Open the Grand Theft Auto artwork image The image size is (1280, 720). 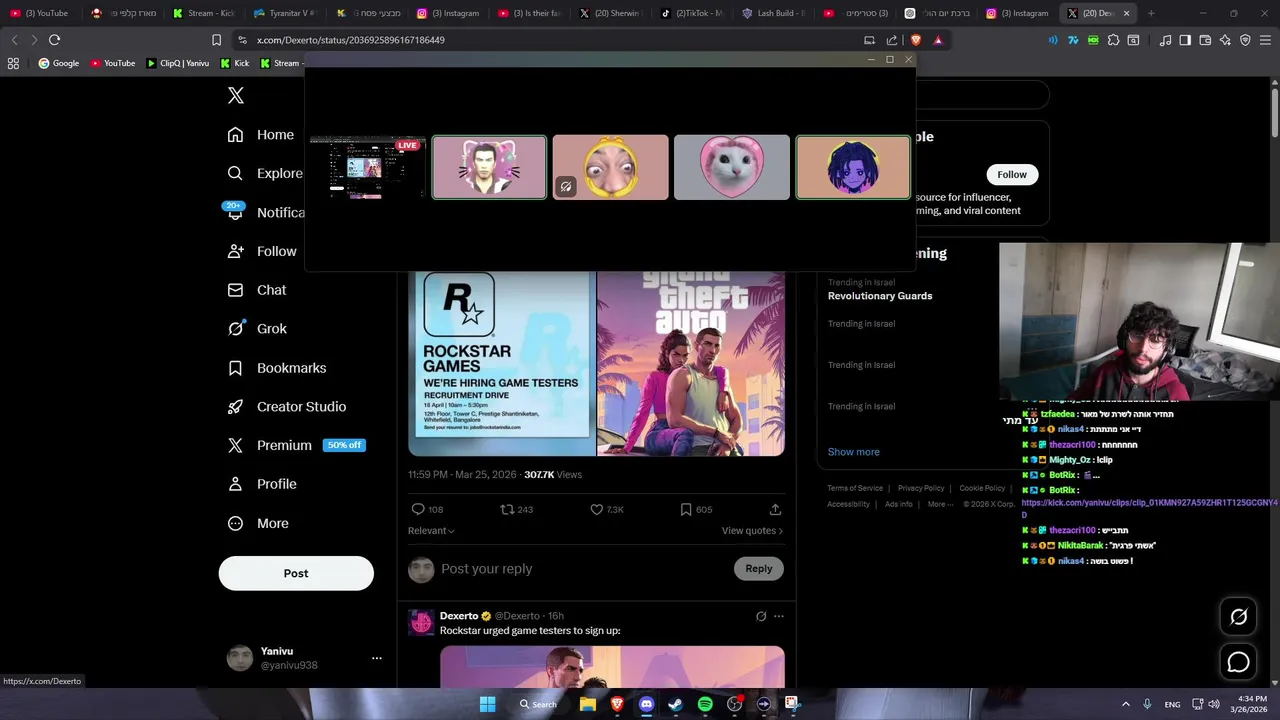[691, 362]
